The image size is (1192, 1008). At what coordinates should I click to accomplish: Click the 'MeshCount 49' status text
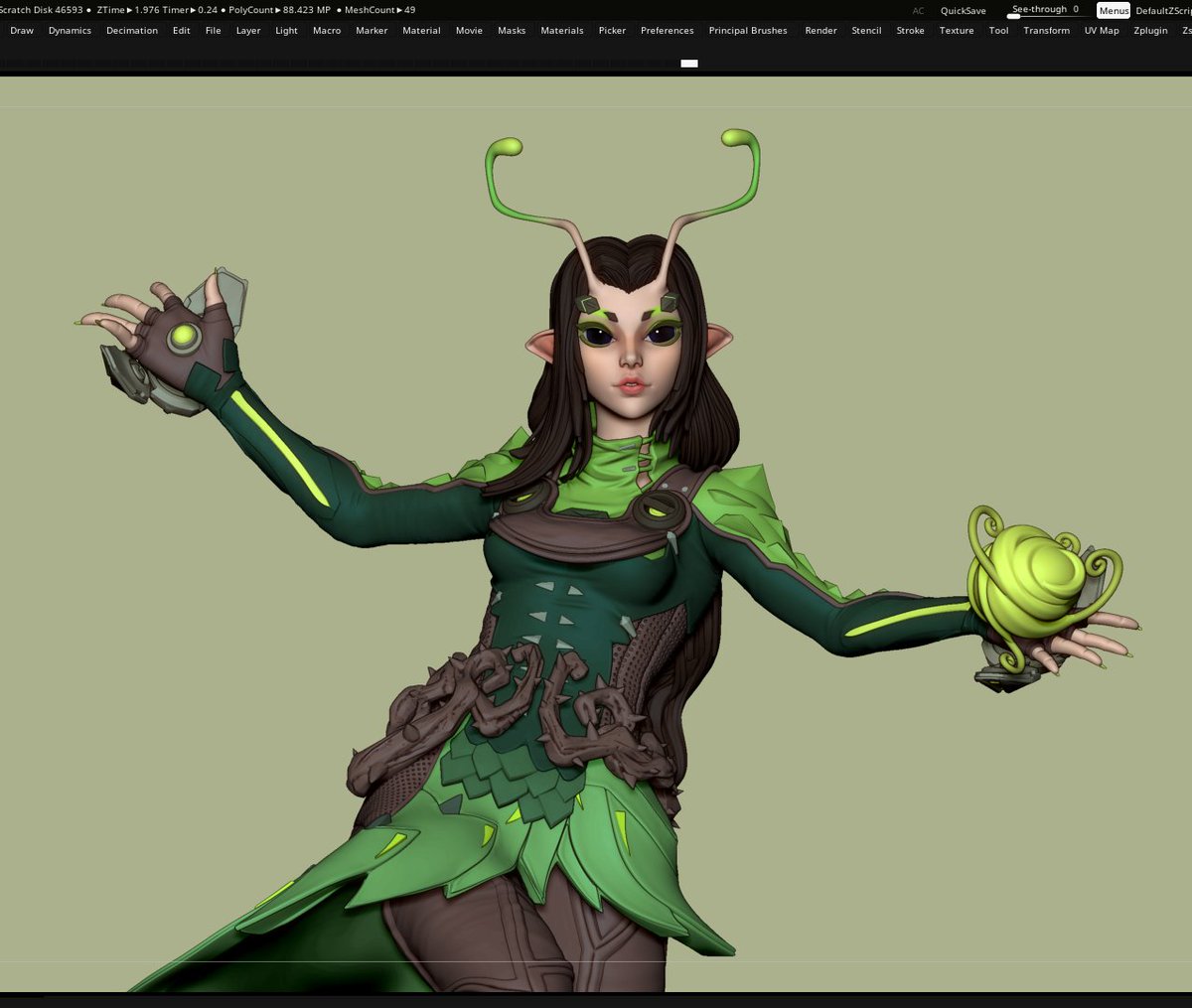pyautogui.click(x=379, y=10)
